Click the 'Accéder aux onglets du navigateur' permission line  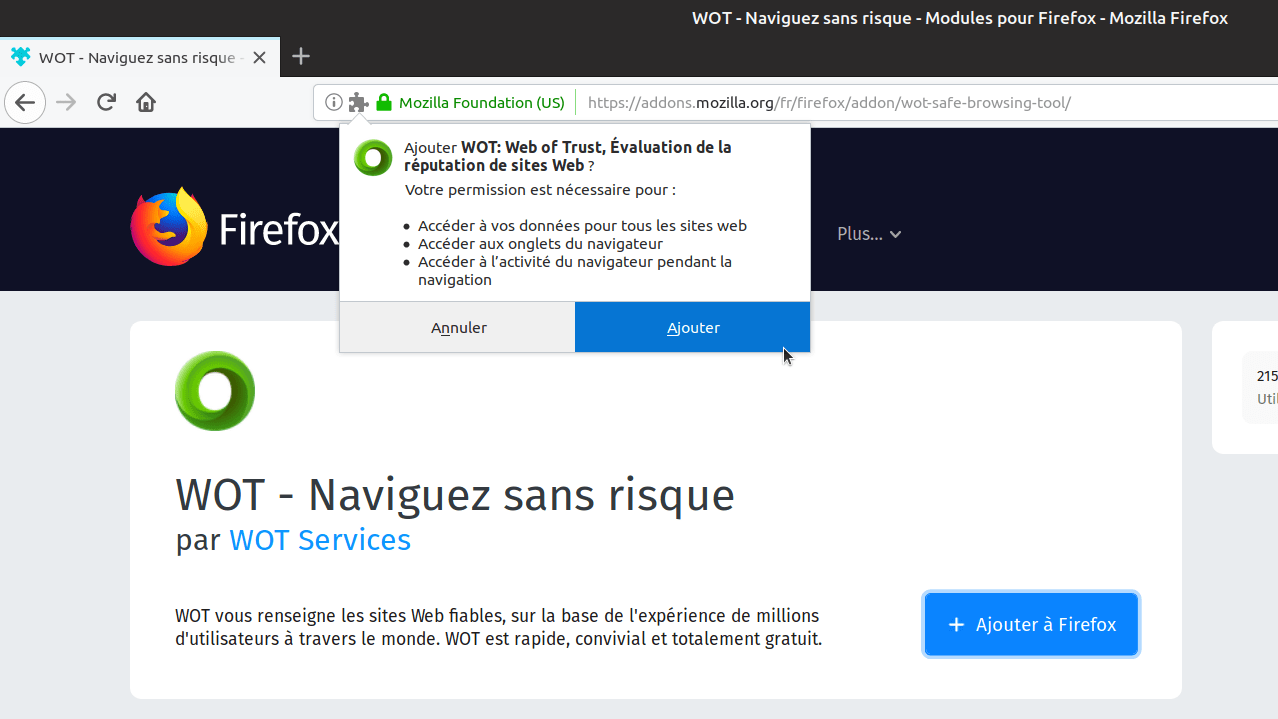[540, 244]
